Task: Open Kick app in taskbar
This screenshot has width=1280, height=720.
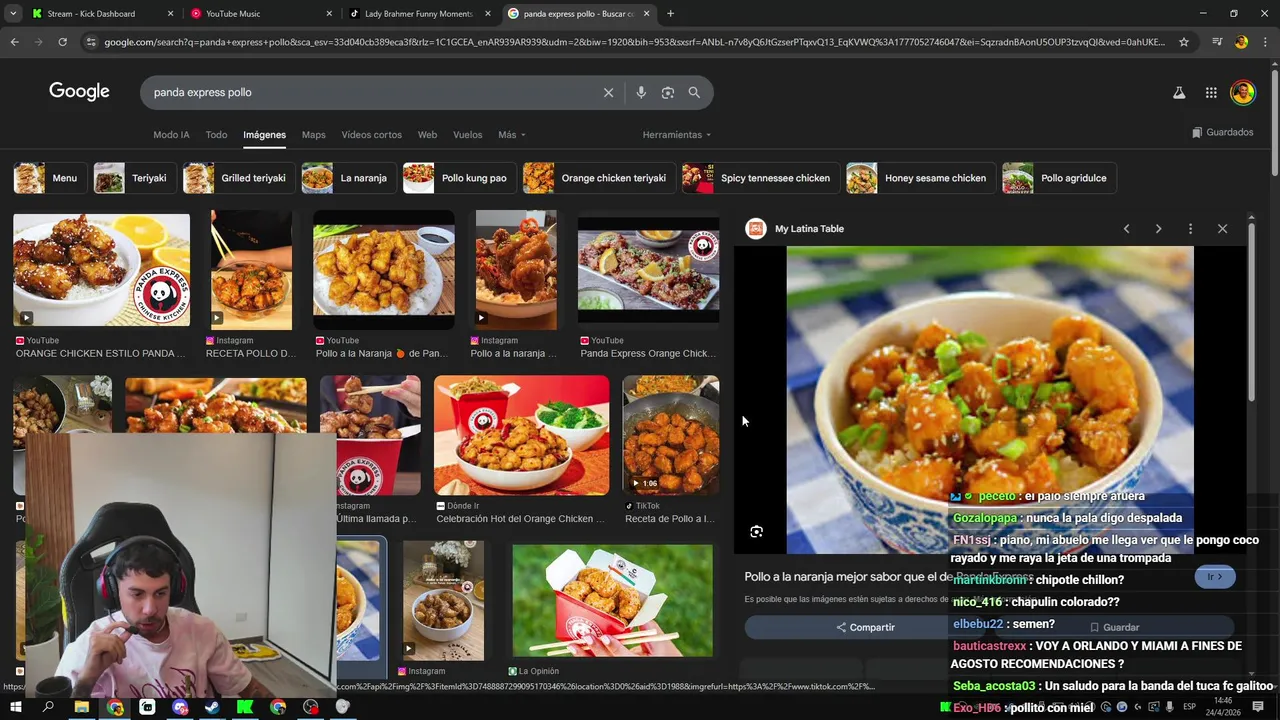Action: 245,707
